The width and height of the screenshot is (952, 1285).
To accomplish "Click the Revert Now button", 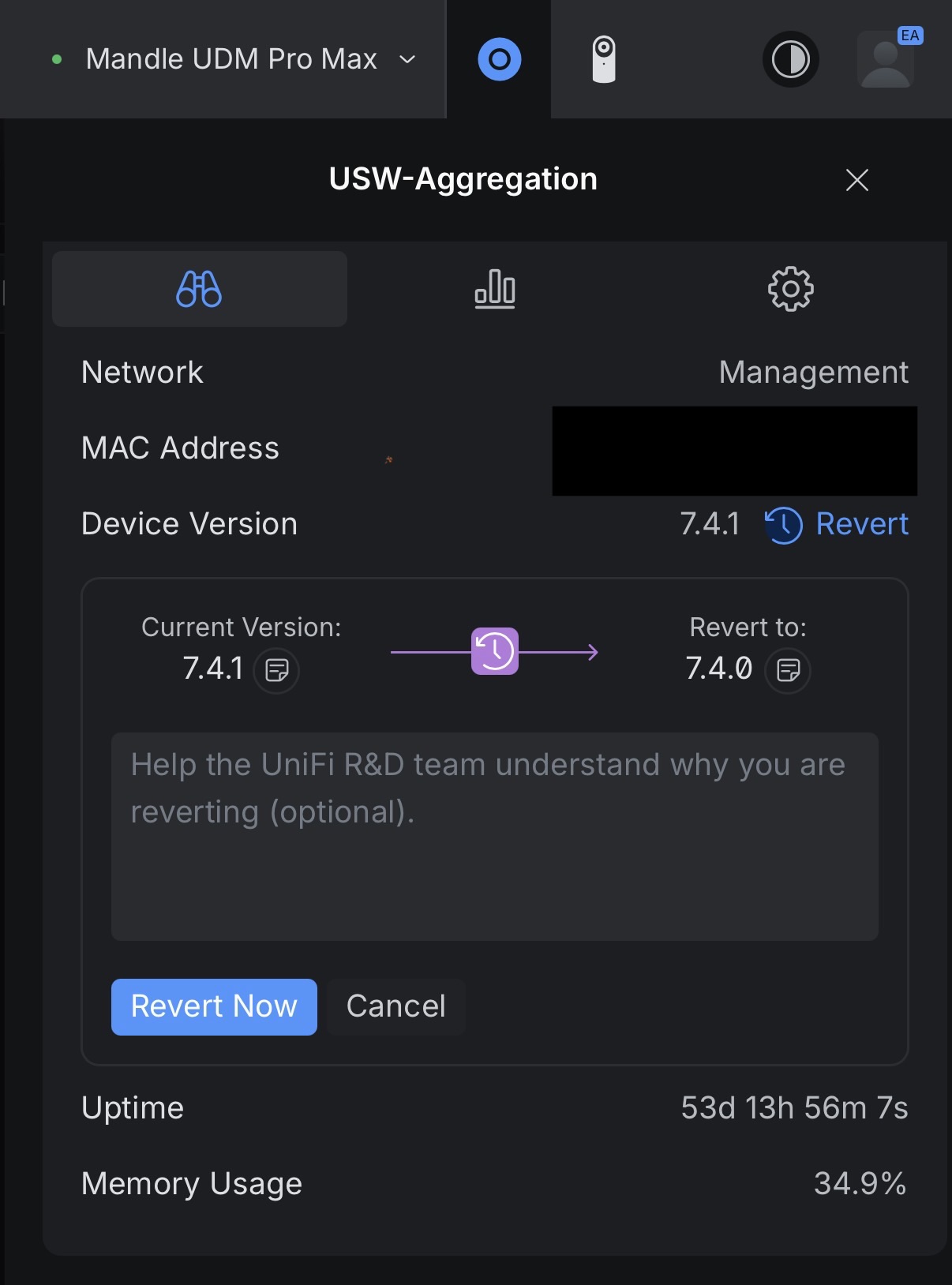I will [214, 1007].
